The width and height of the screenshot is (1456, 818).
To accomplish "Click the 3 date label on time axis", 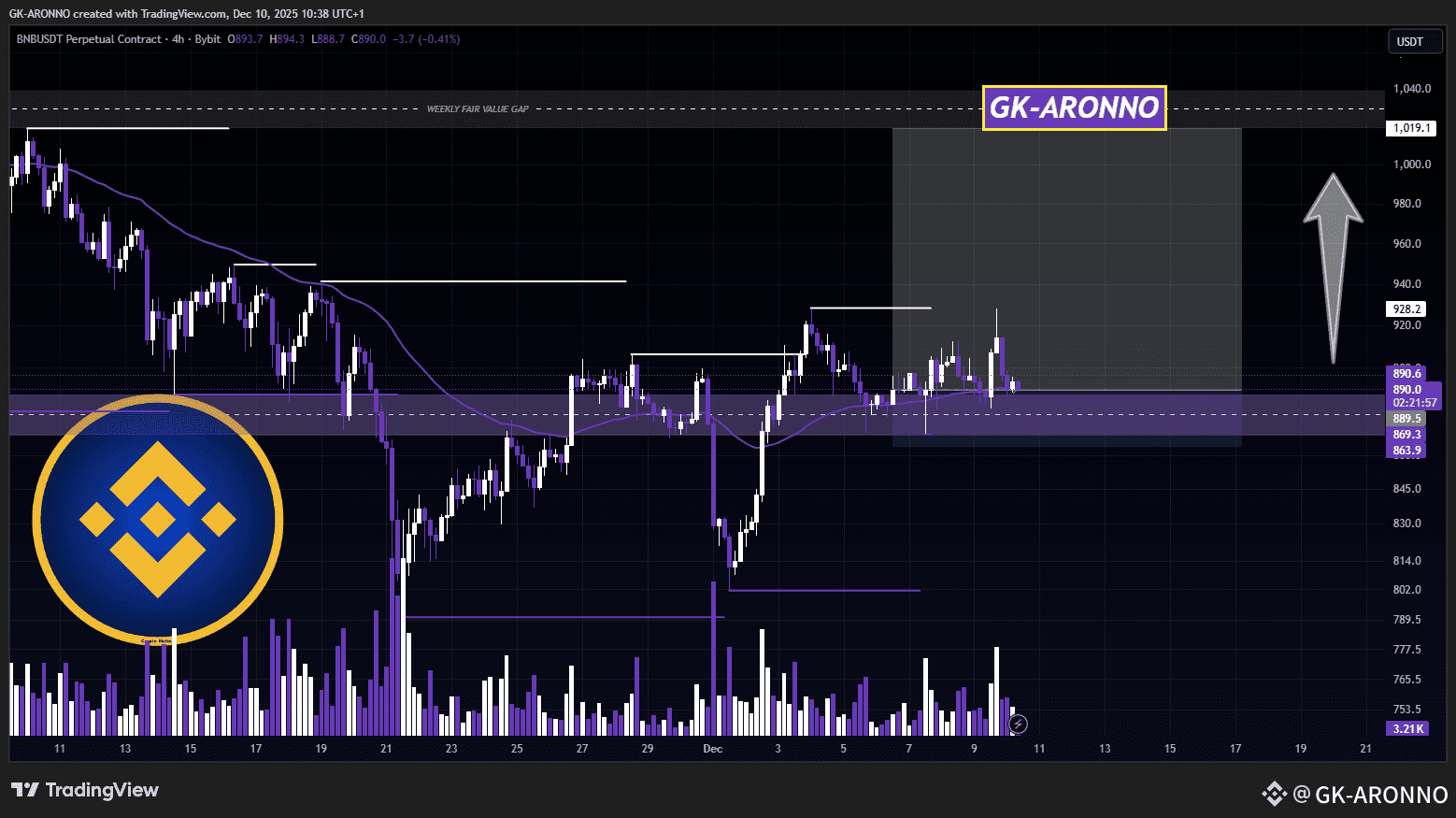I will (778, 749).
